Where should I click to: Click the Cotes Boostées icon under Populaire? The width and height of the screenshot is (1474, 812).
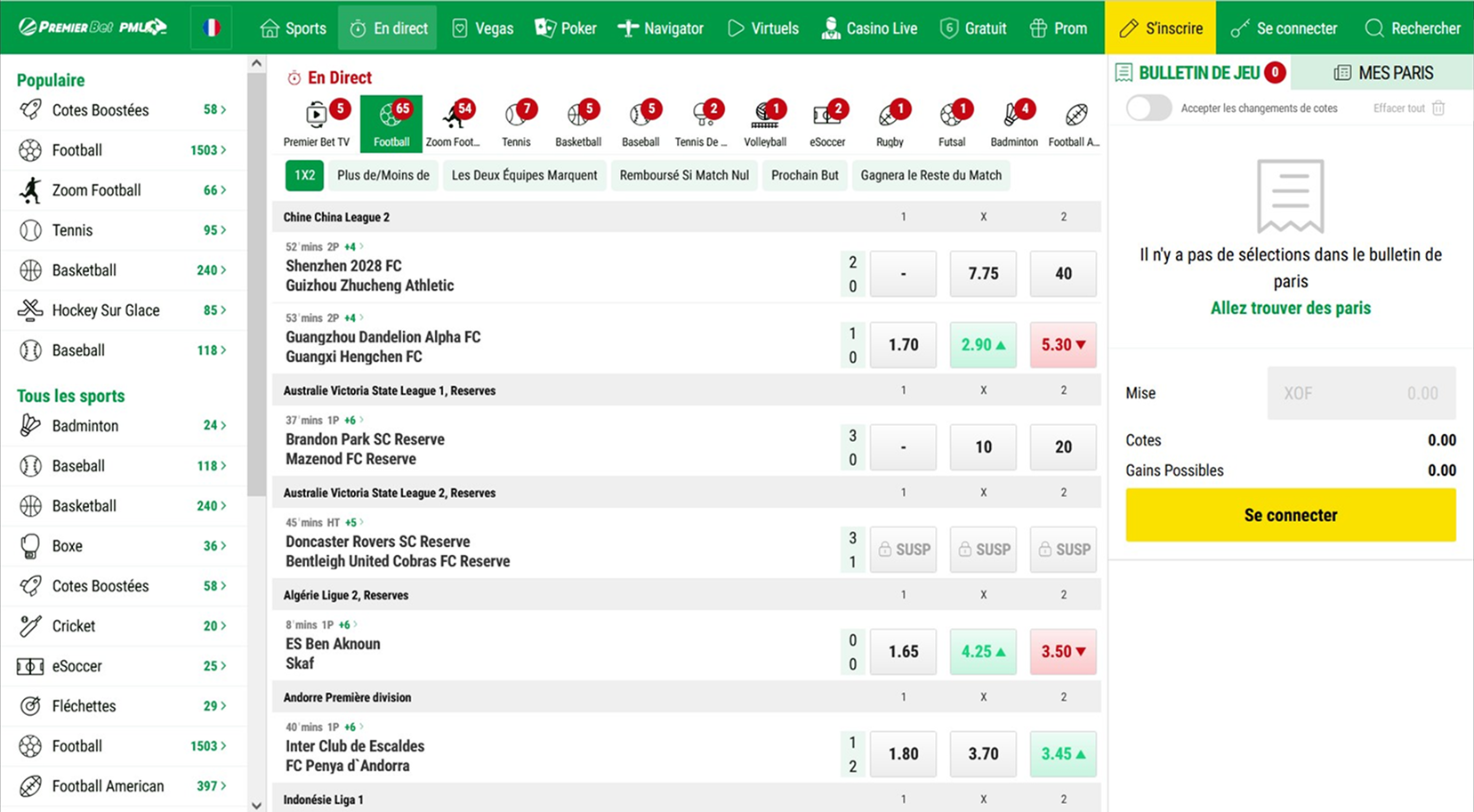[30, 110]
